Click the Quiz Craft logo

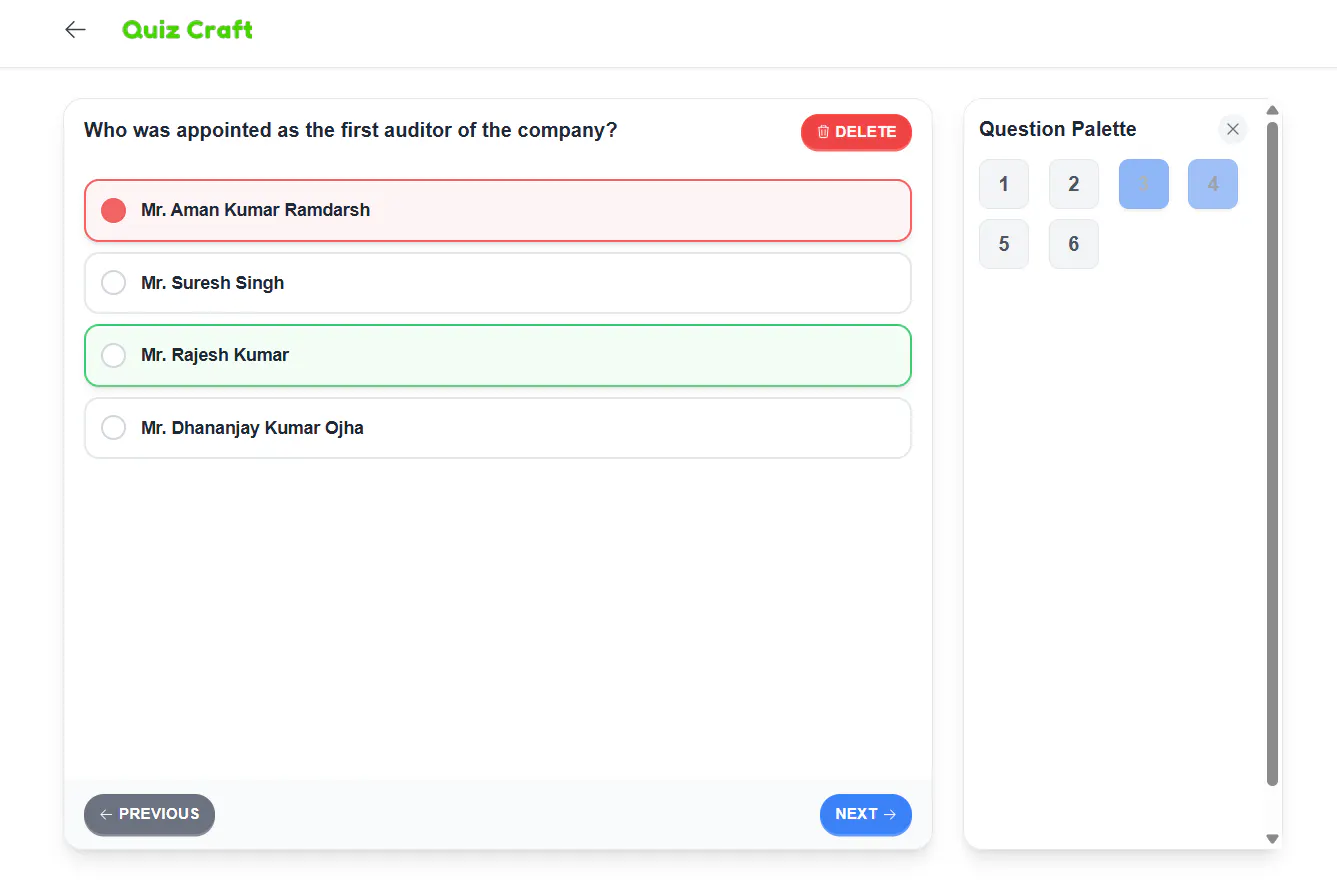point(187,30)
